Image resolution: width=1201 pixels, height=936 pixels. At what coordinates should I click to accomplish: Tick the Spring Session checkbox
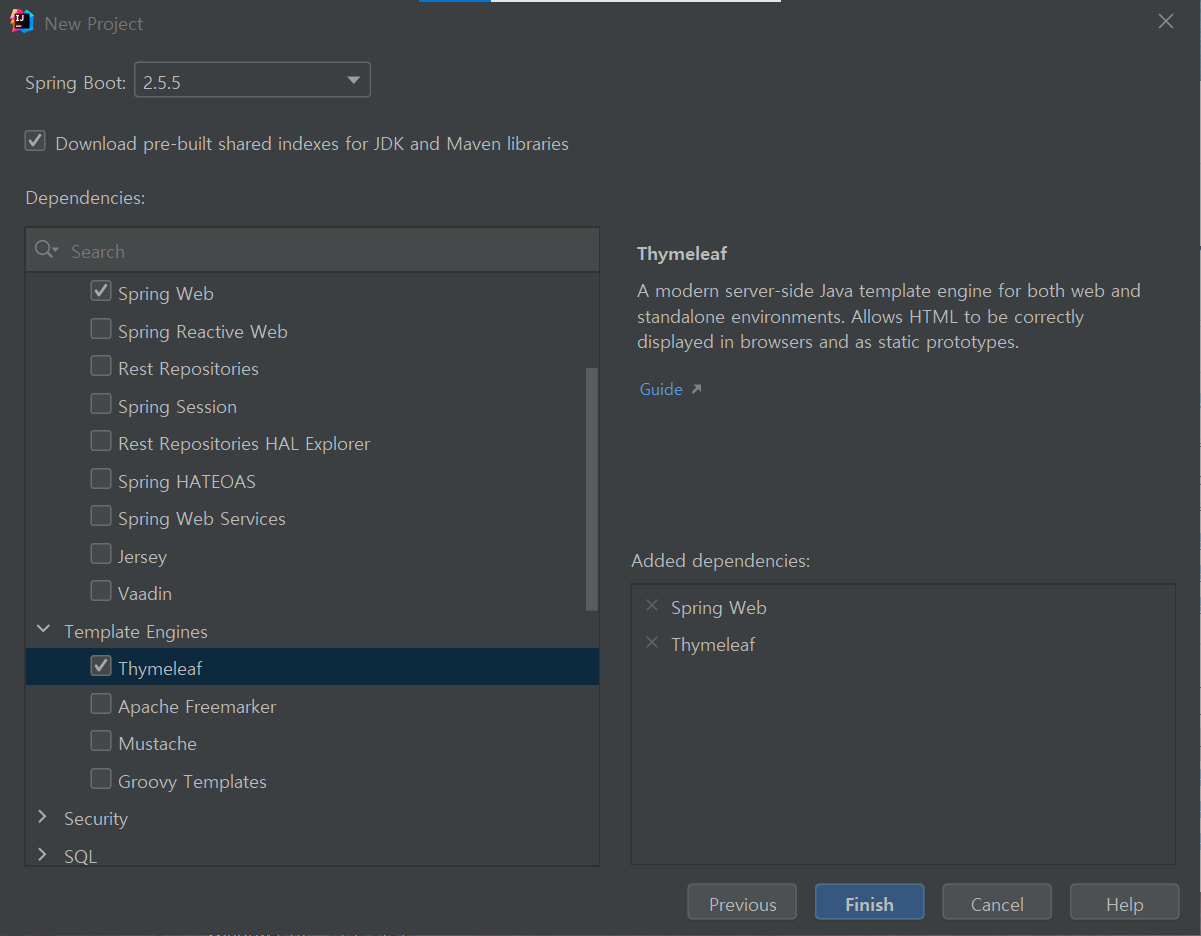pos(101,404)
